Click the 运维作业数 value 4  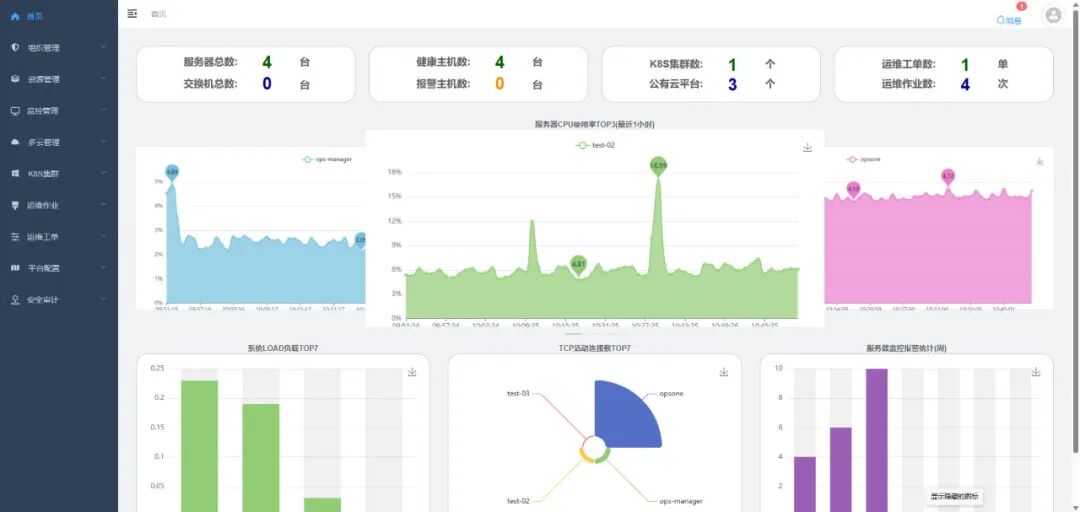pyautogui.click(x=966, y=85)
